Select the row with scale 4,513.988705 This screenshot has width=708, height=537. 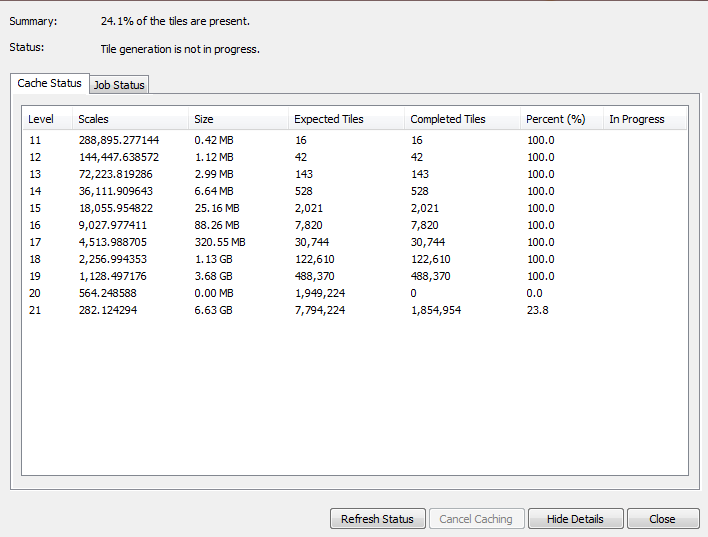[x=355, y=242]
